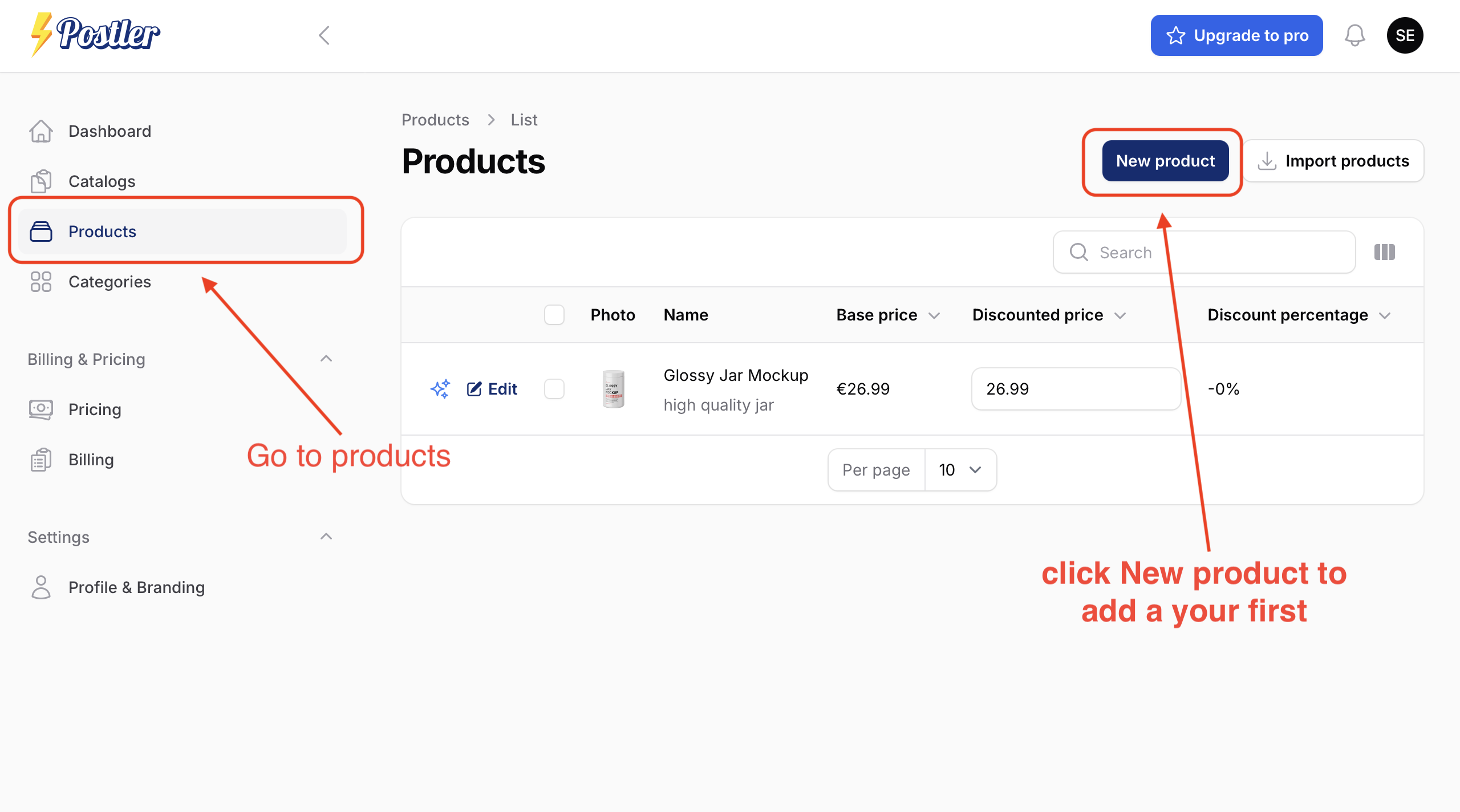The image size is (1460, 812).
Task: Click the New product button
Action: 1165,160
